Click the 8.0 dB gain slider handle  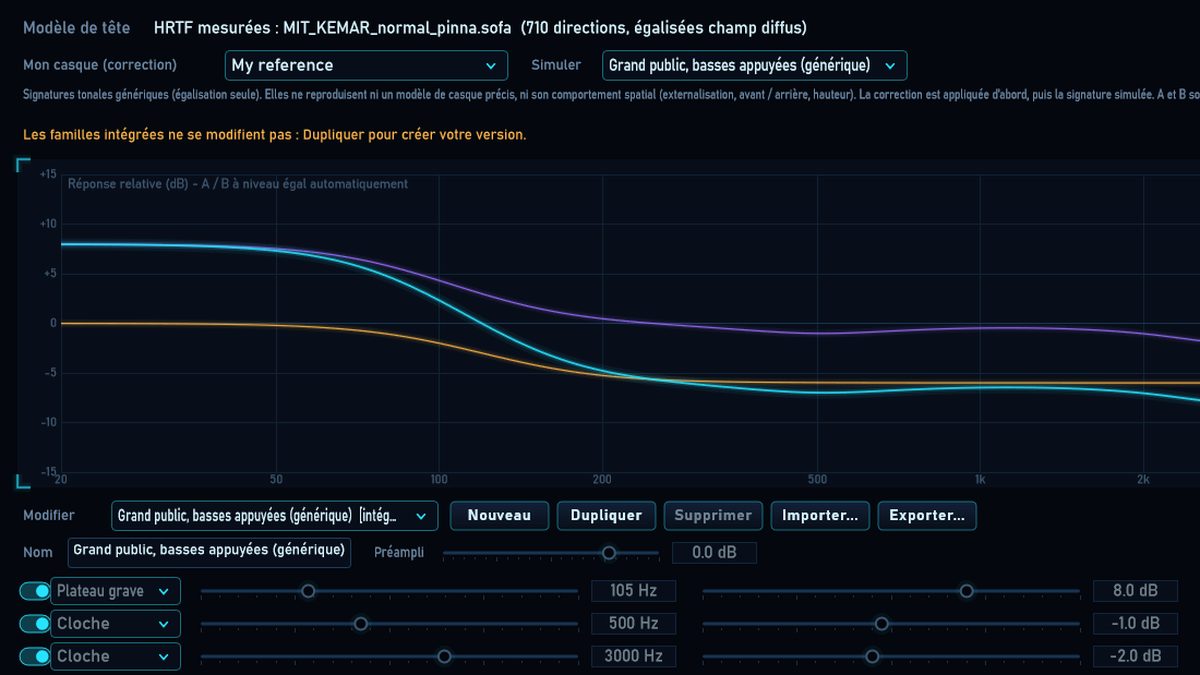point(966,591)
